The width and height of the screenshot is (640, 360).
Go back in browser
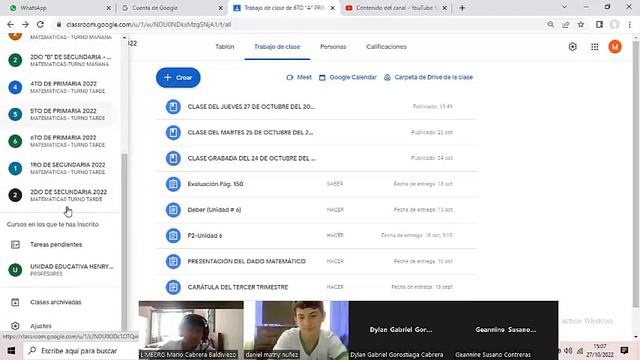[10, 24]
